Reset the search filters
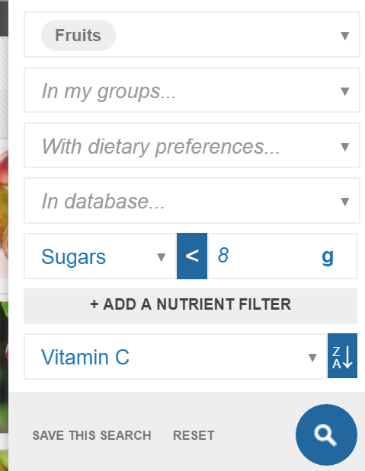 [x=194, y=435]
